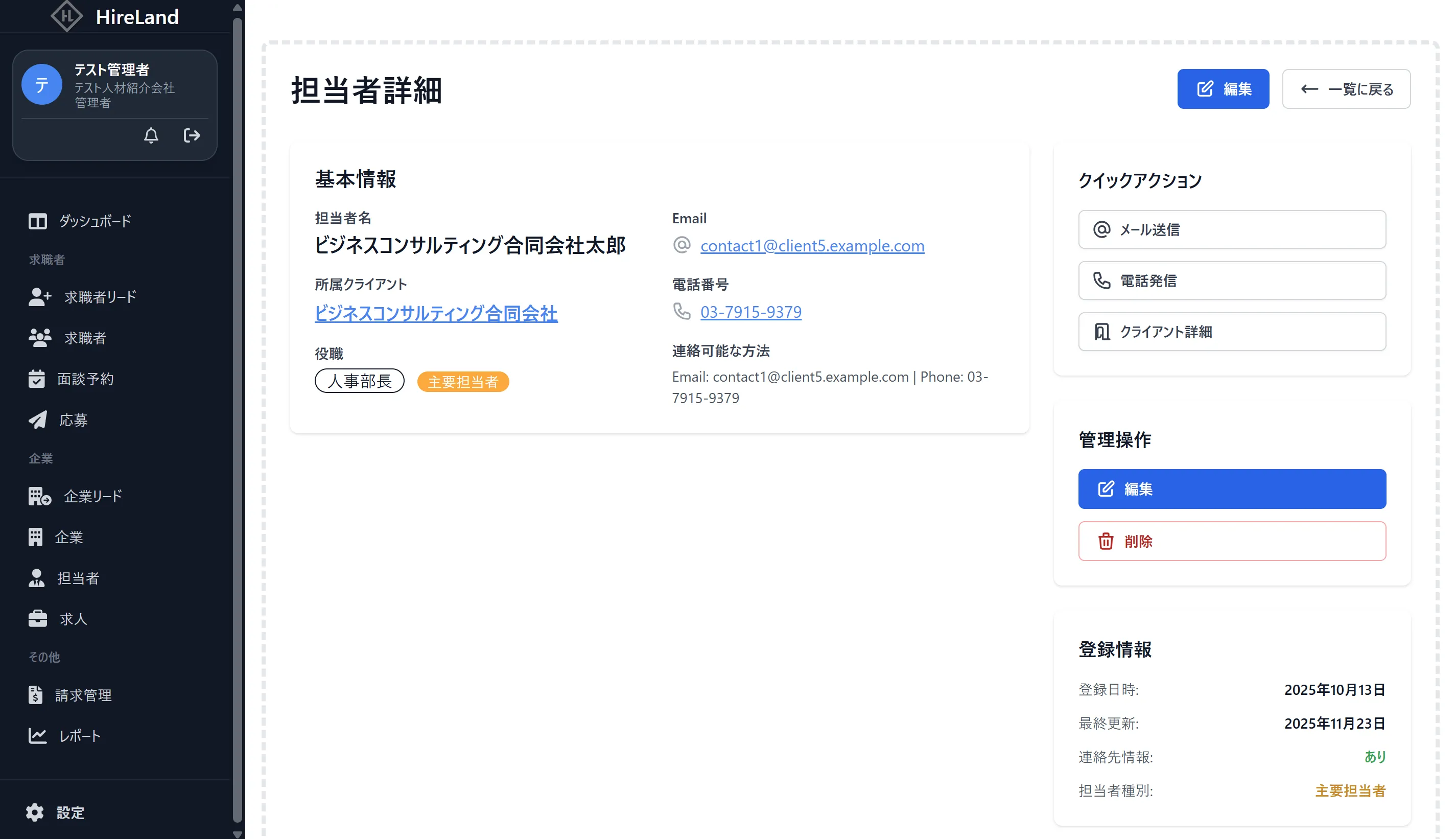
Task: Click the 企業 building icon in sidebar
Action: 36,537
